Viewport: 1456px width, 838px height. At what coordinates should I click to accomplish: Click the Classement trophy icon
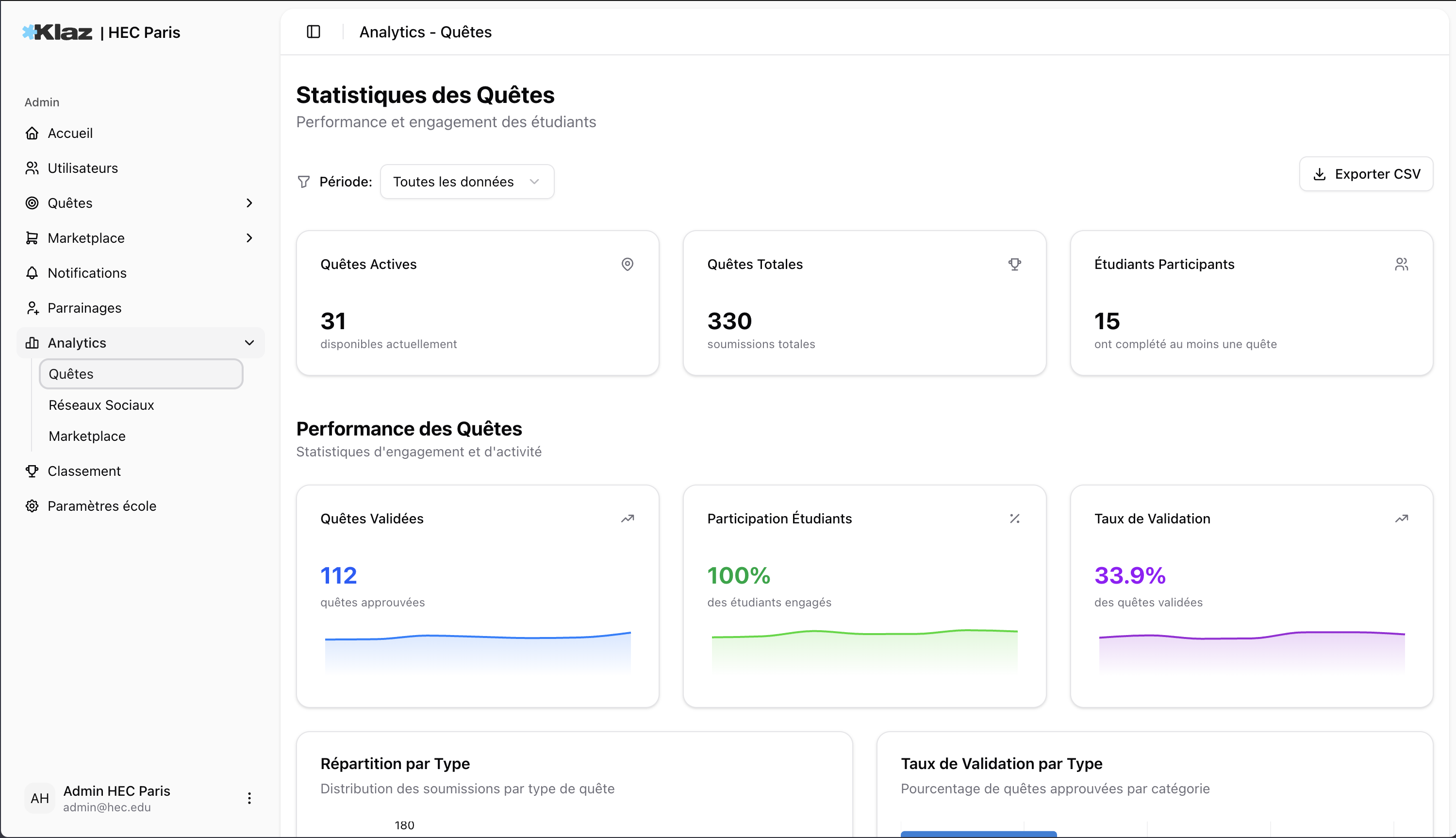33,471
